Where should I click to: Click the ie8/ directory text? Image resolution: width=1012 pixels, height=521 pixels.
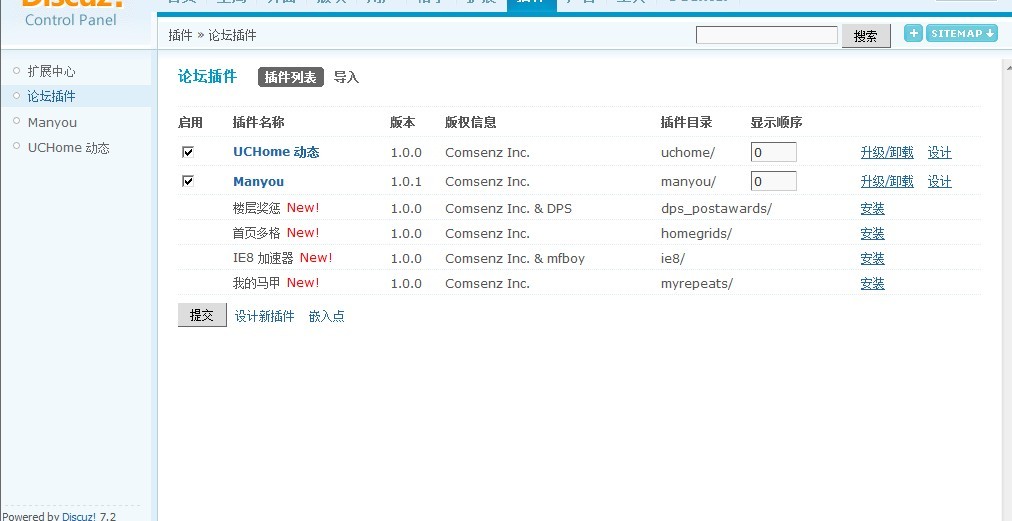point(673,258)
